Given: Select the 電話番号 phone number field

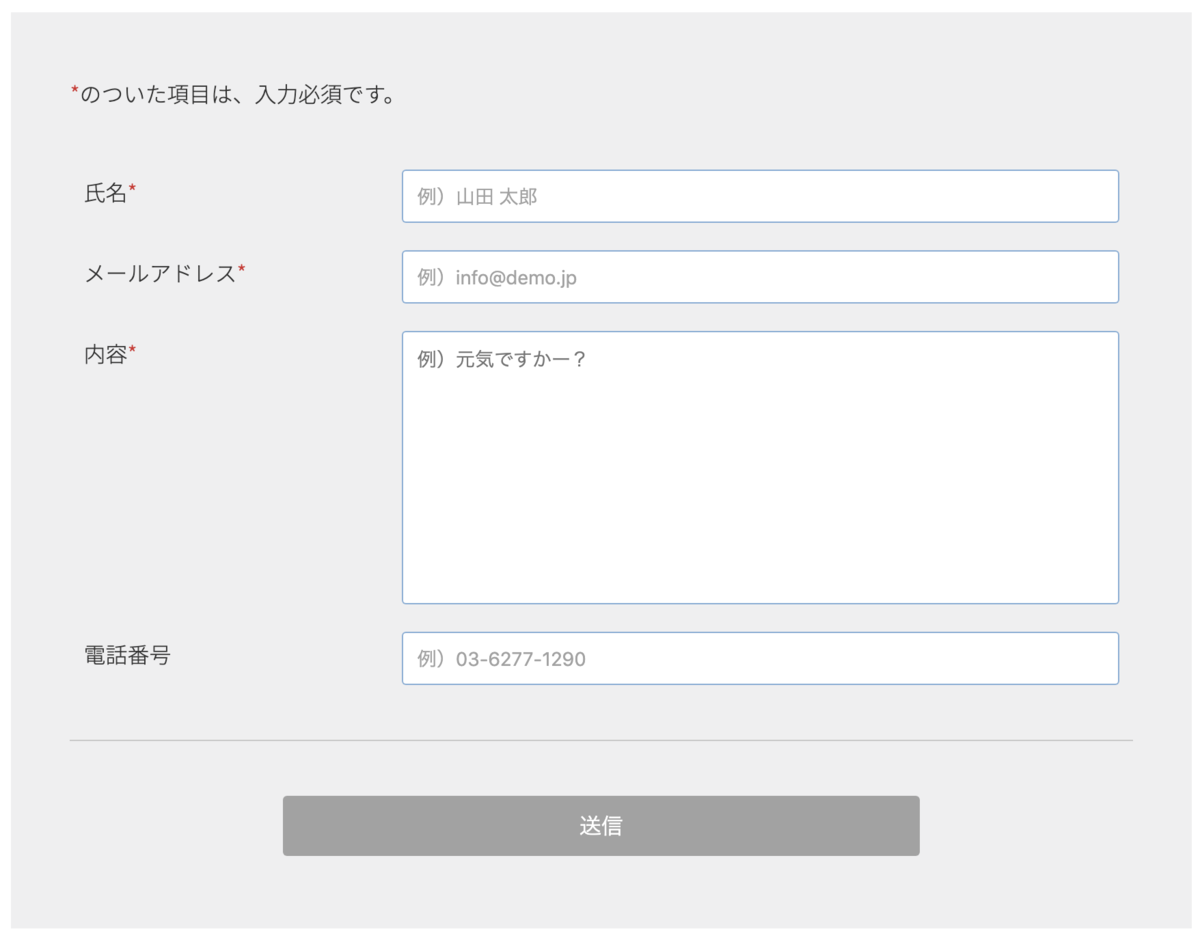Looking at the screenshot, I should pyautogui.click(x=760, y=658).
